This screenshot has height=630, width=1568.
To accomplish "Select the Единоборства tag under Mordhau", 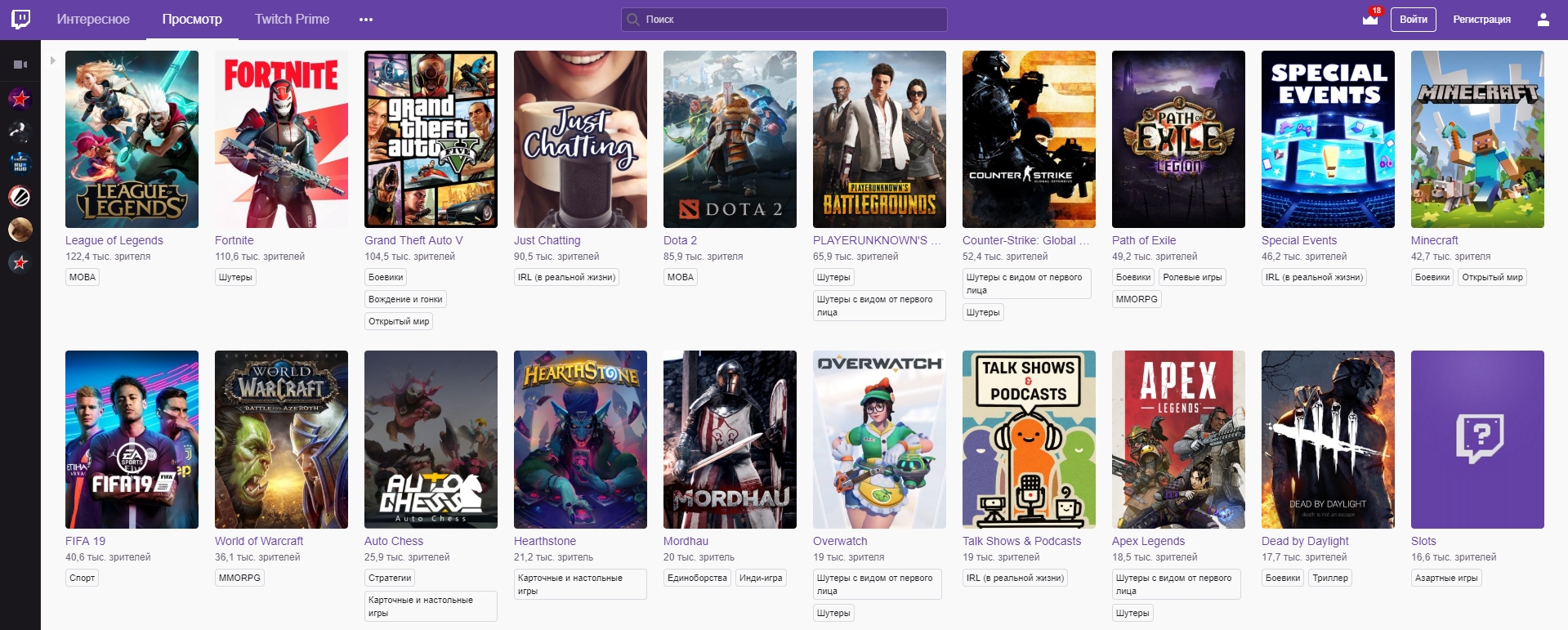I will tap(697, 578).
